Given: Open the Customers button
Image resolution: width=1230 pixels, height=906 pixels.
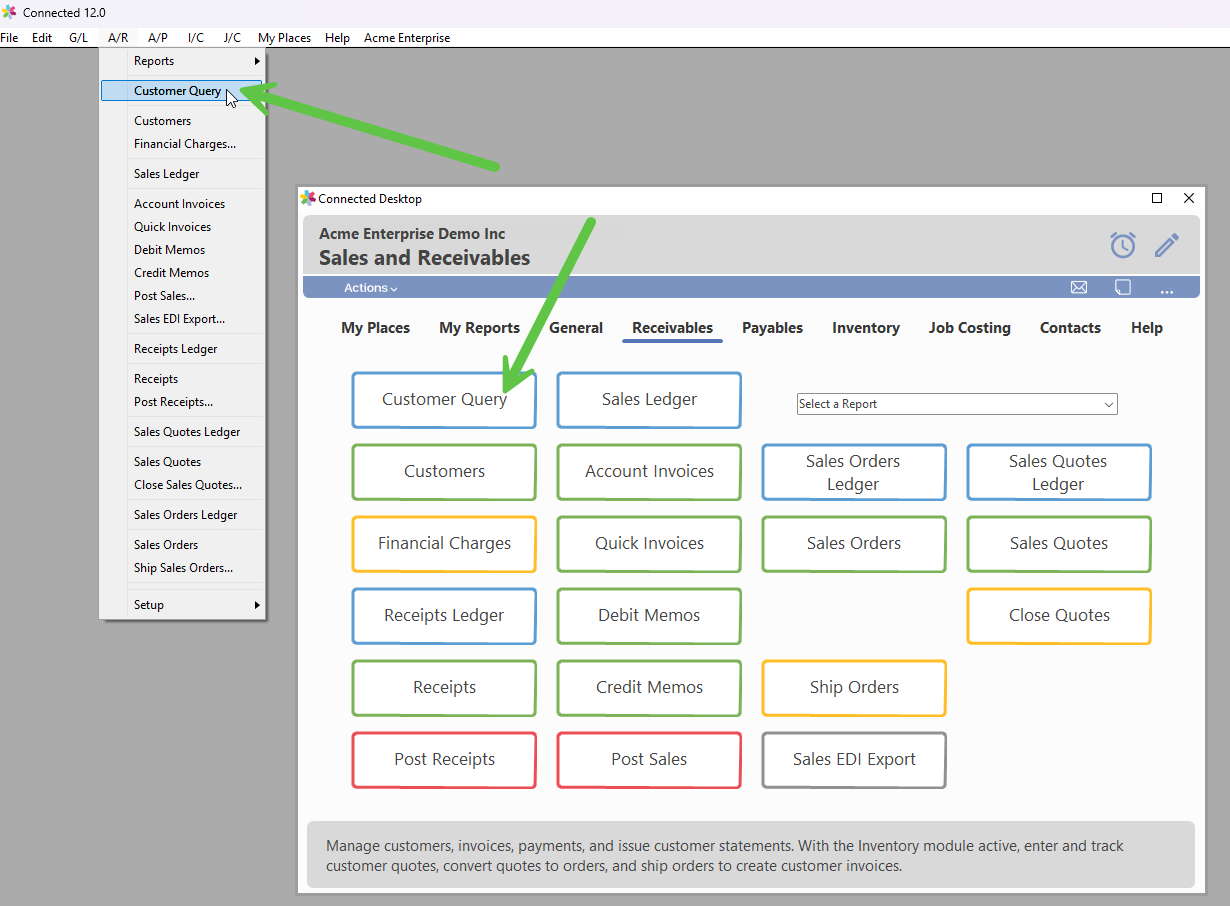Looking at the screenshot, I should click(444, 472).
